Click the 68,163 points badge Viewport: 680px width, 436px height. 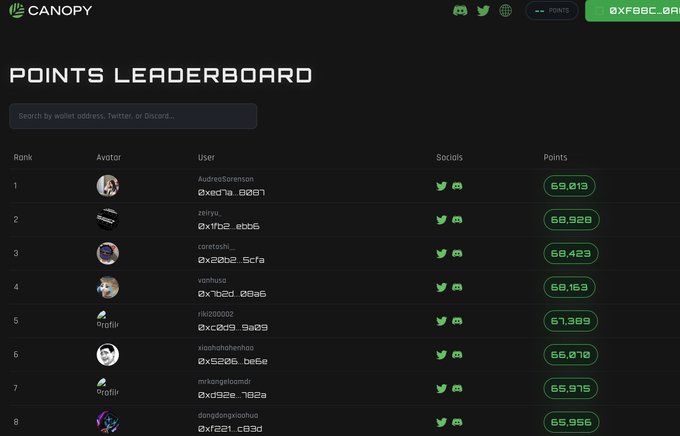tap(569, 287)
